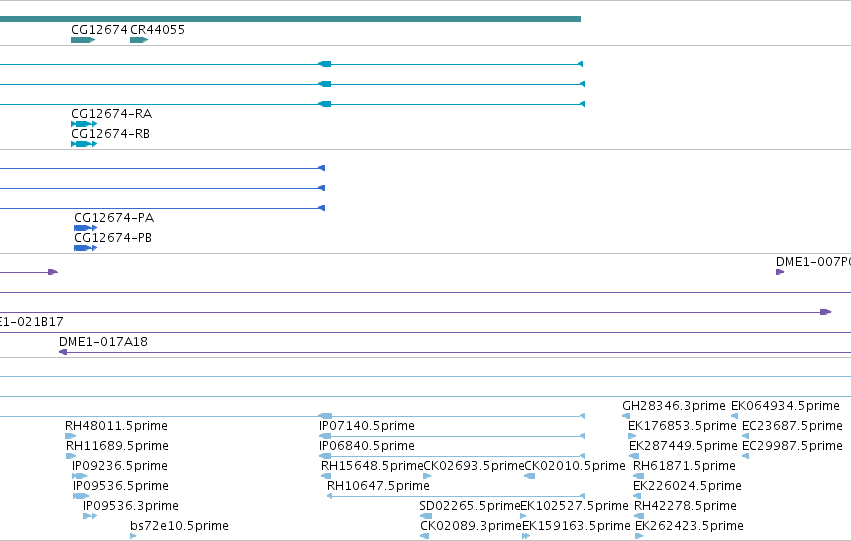Select the EK262423.5prime EST label
851x541 pixels.
(x=689, y=526)
